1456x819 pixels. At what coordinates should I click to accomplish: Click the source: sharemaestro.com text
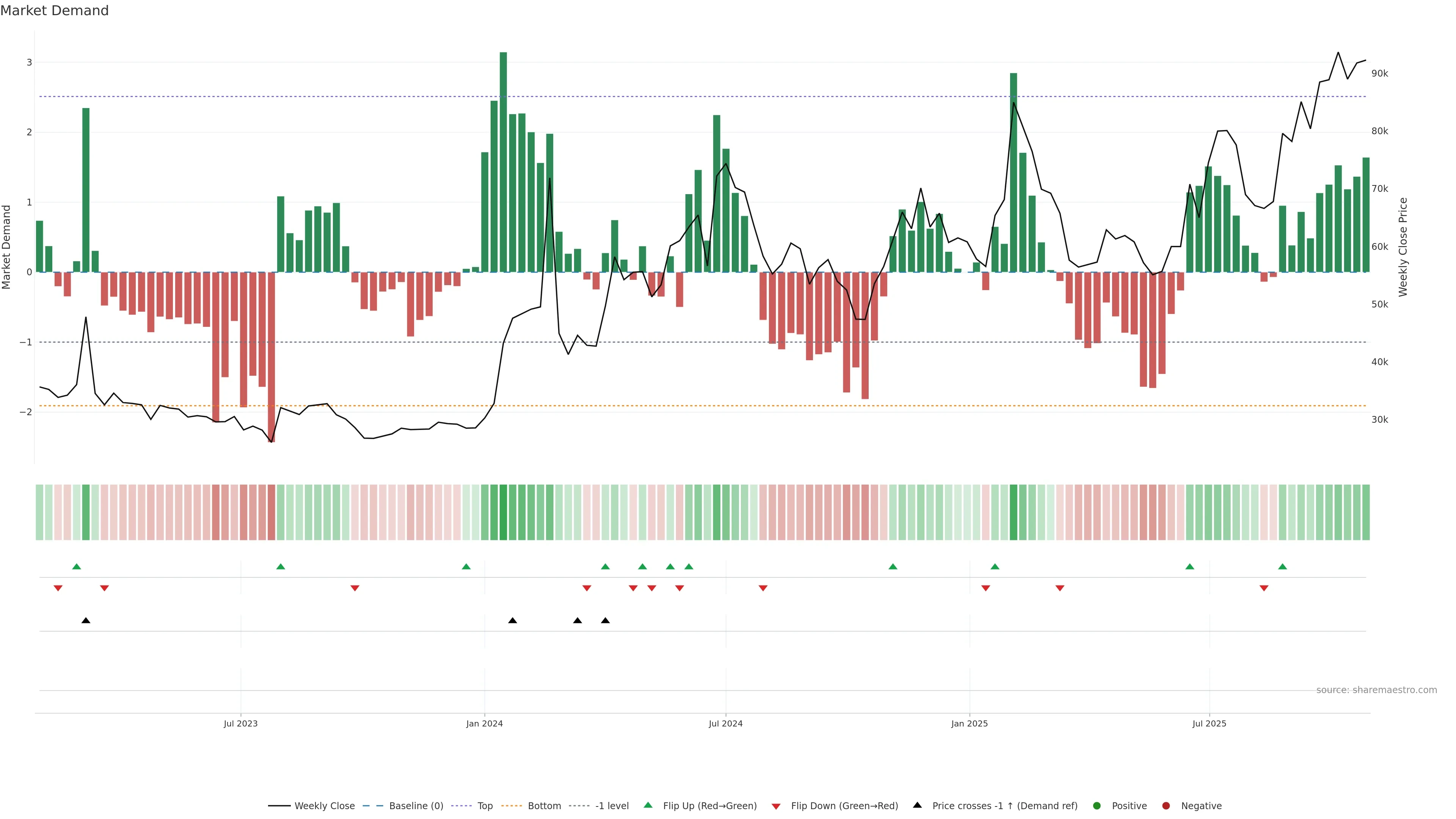(x=1376, y=690)
